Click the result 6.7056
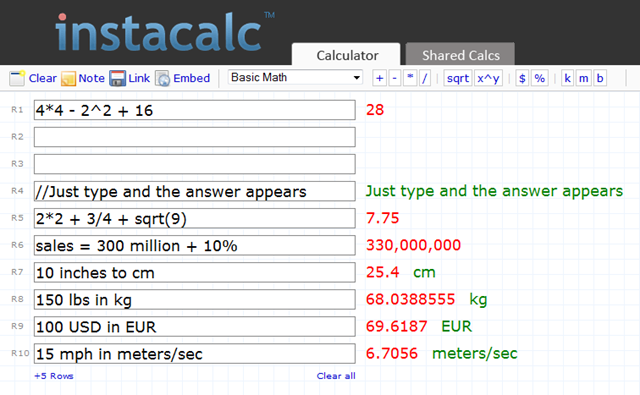The width and height of the screenshot is (640, 395). 392,353
